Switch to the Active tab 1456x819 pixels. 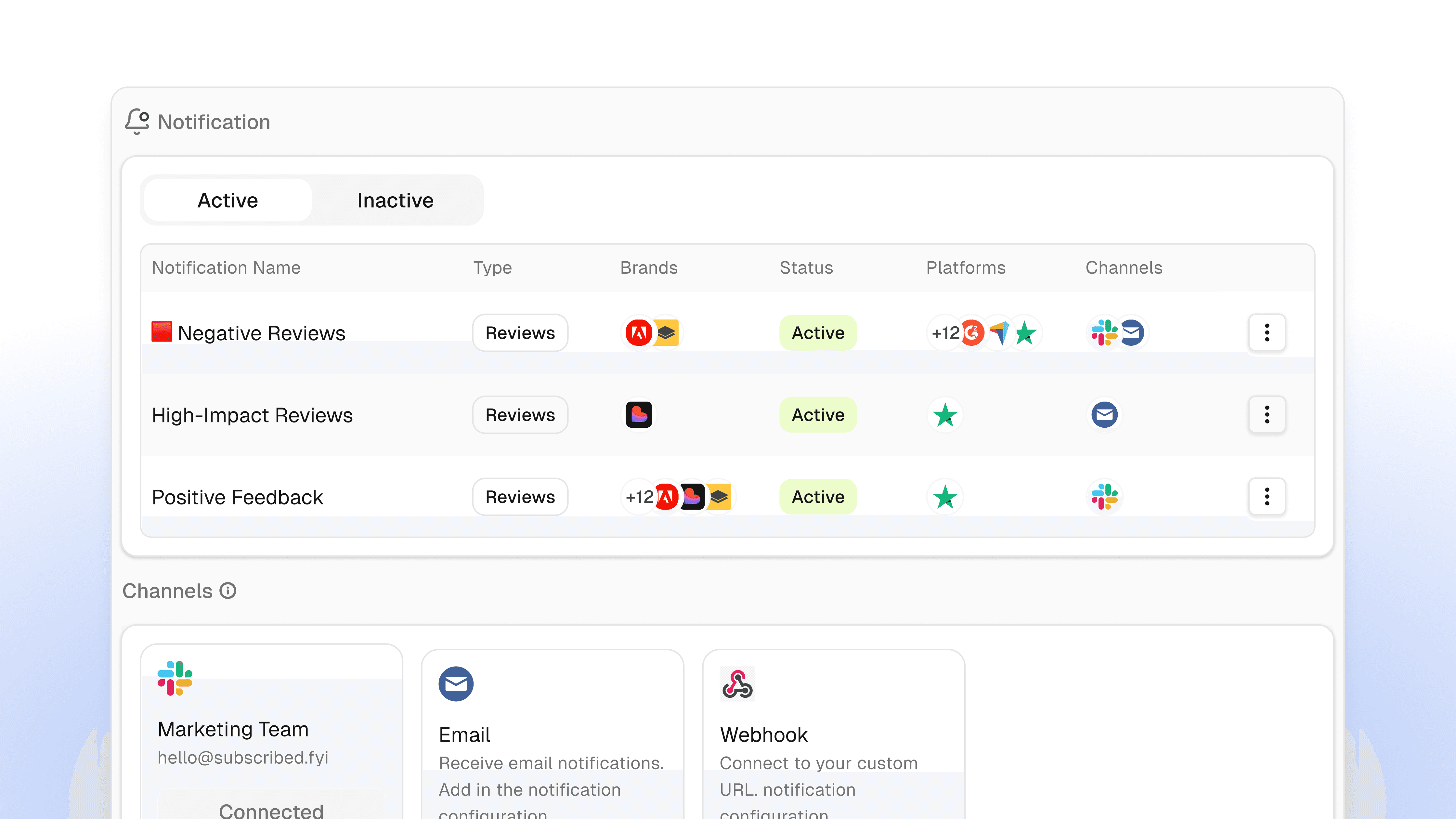pyautogui.click(x=228, y=200)
